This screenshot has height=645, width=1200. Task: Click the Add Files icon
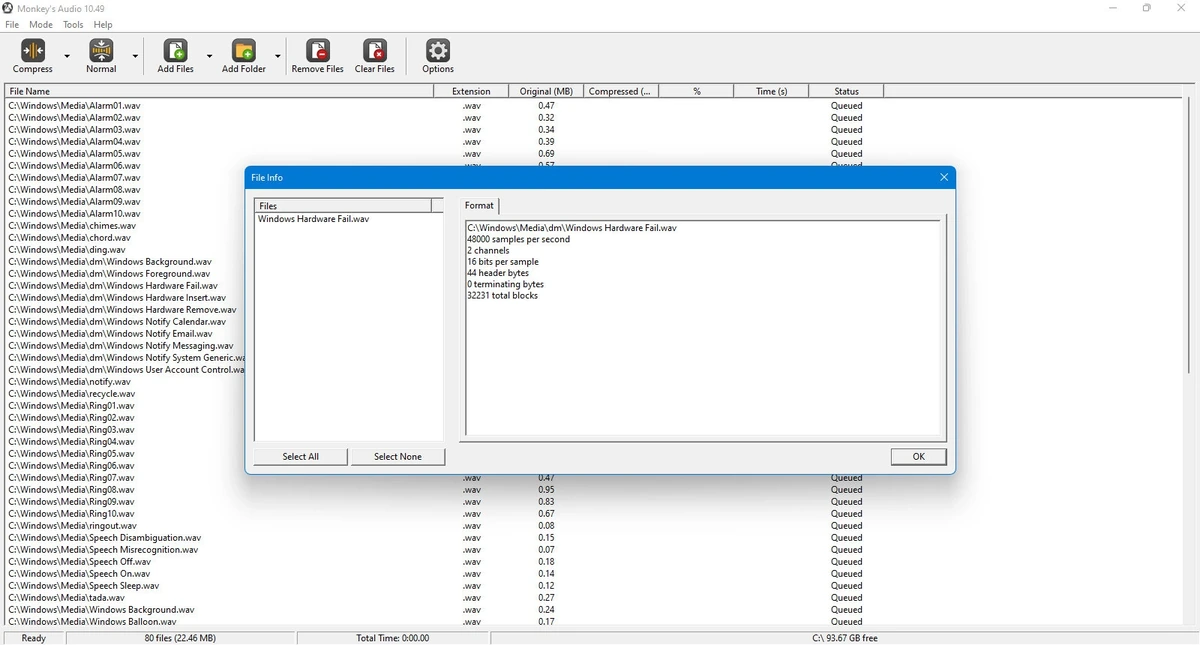click(175, 50)
